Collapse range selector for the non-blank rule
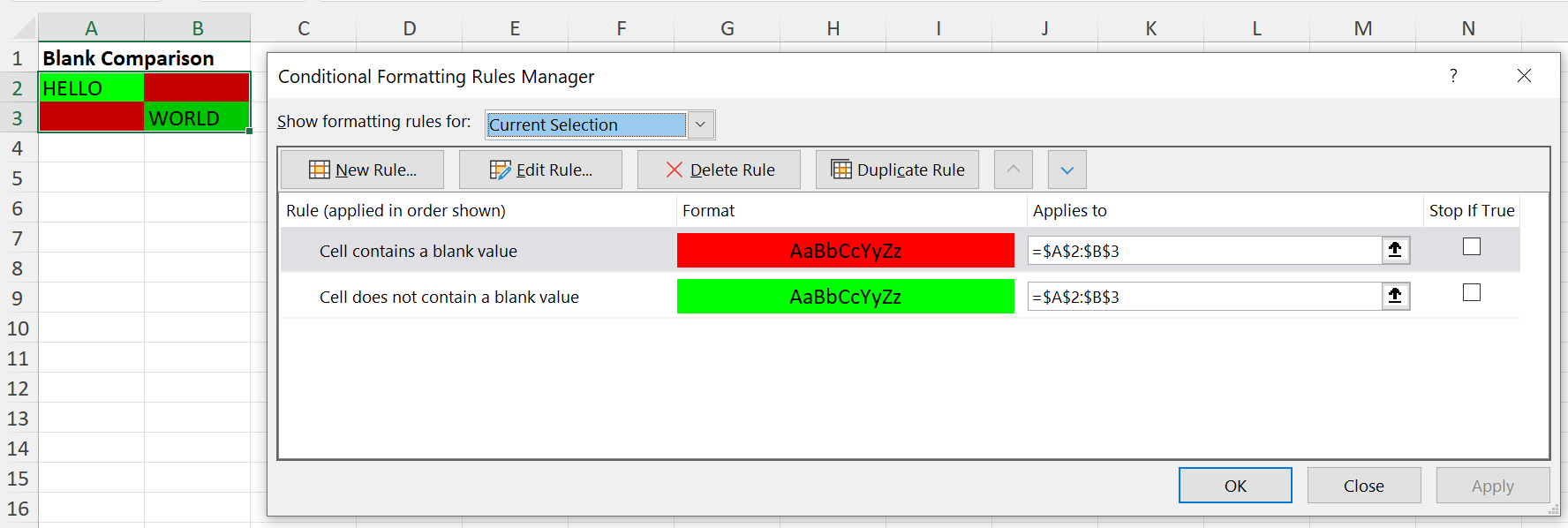This screenshot has width=1568, height=528. click(1395, 296)
